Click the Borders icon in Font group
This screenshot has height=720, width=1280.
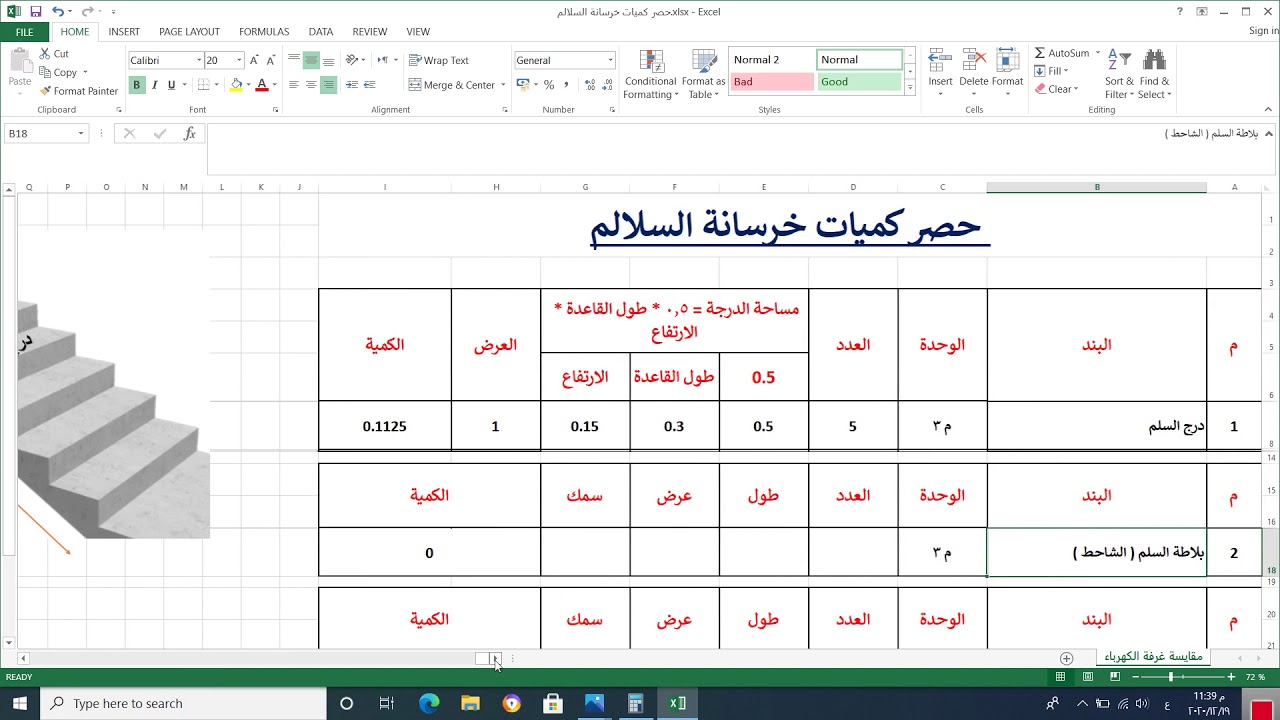tap(203, 85)
